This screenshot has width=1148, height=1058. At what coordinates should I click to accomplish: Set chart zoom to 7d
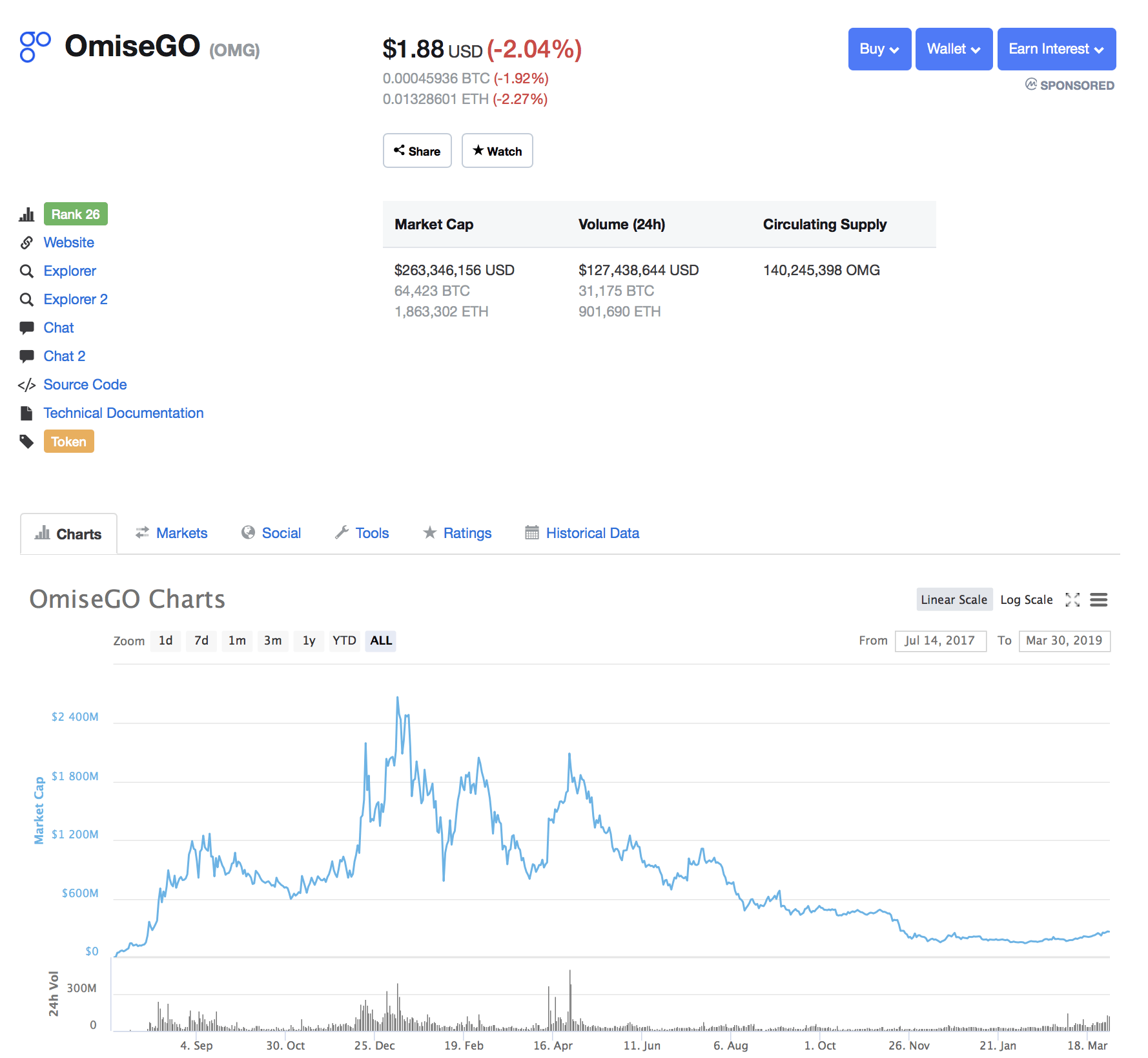201,641
